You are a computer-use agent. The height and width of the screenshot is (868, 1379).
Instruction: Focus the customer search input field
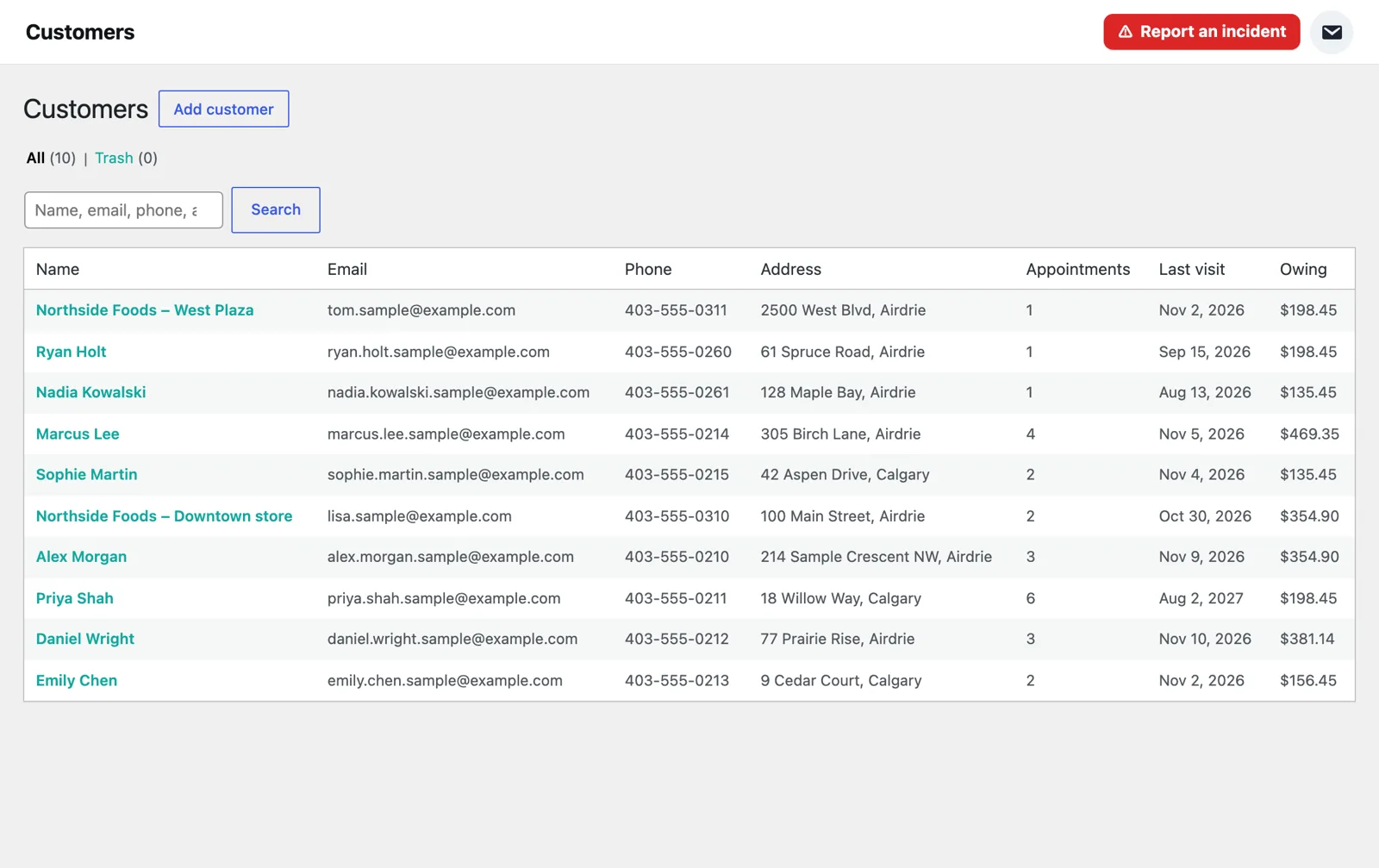(x=123, y=210)
